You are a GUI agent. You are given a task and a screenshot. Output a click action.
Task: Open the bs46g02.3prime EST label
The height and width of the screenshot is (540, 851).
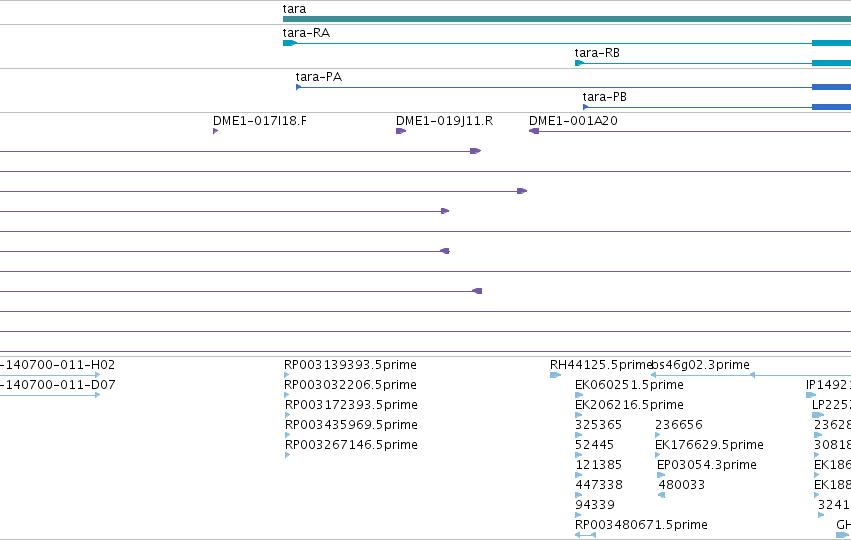pos(700,365)
